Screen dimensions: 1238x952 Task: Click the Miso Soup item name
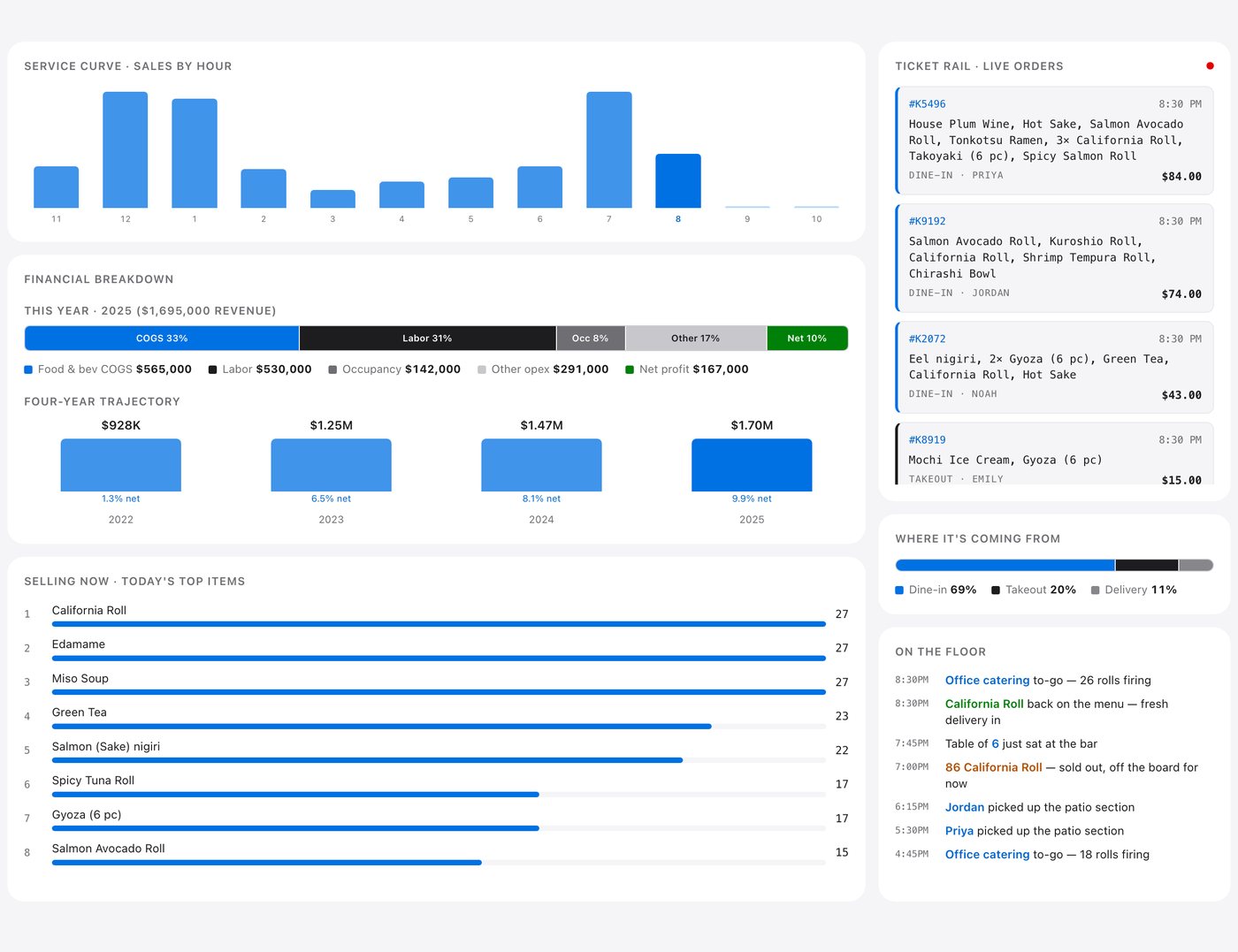point(80,679)
